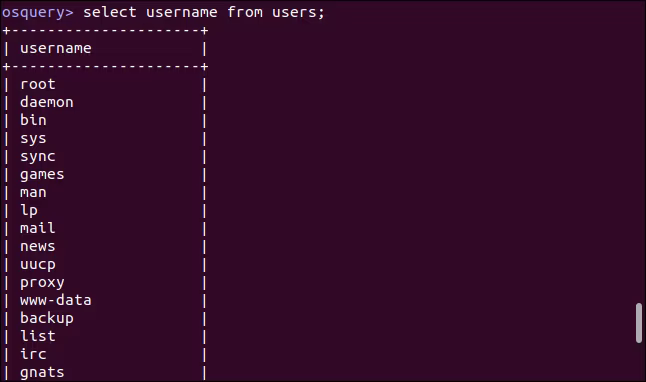
Task: Click the 'uucp' username entry
Action: pos(37,265)
